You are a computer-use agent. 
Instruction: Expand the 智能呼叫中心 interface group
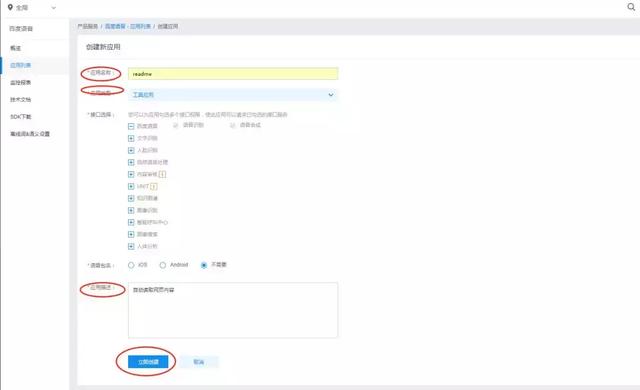tap(131, 222)
